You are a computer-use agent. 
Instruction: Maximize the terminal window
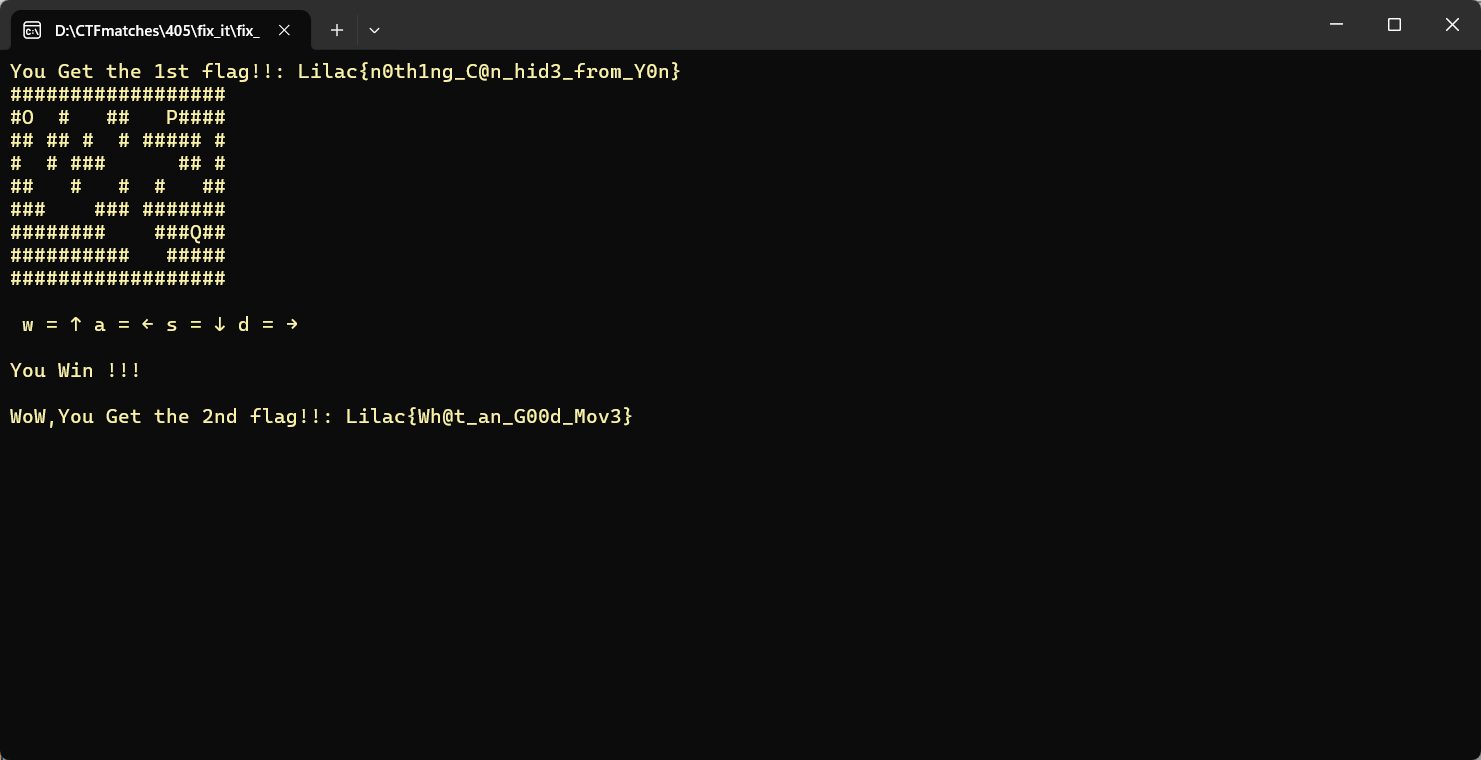[x=1394, y=25]
